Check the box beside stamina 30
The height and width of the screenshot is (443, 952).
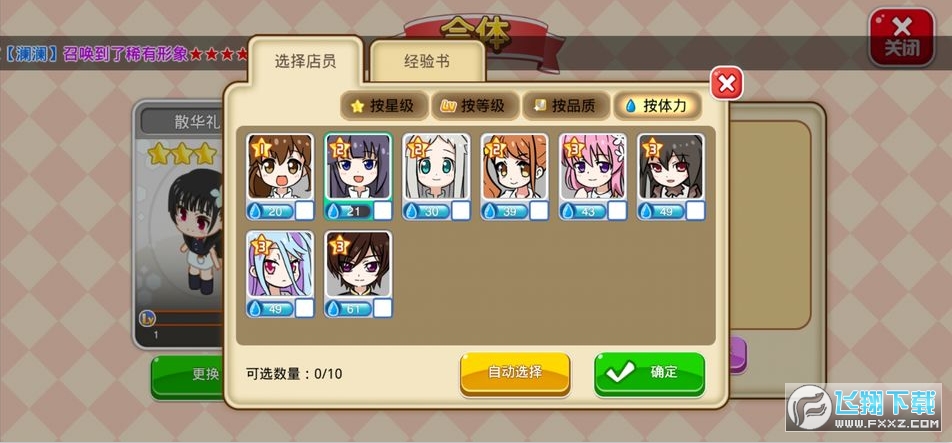(x=460, y=211)
